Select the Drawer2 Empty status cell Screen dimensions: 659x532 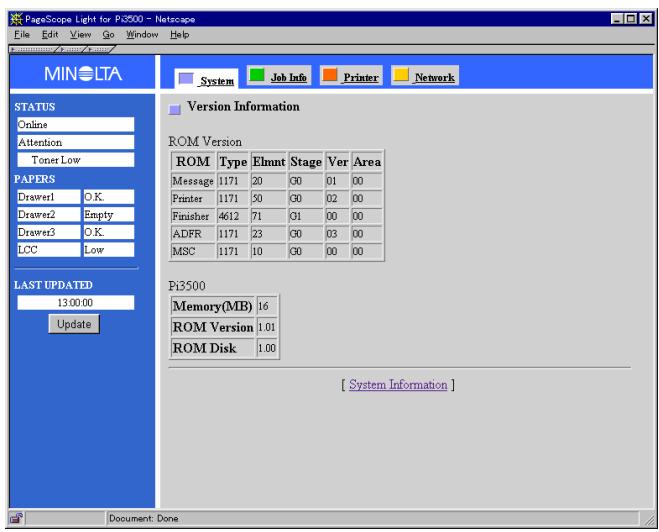[109, 214]
